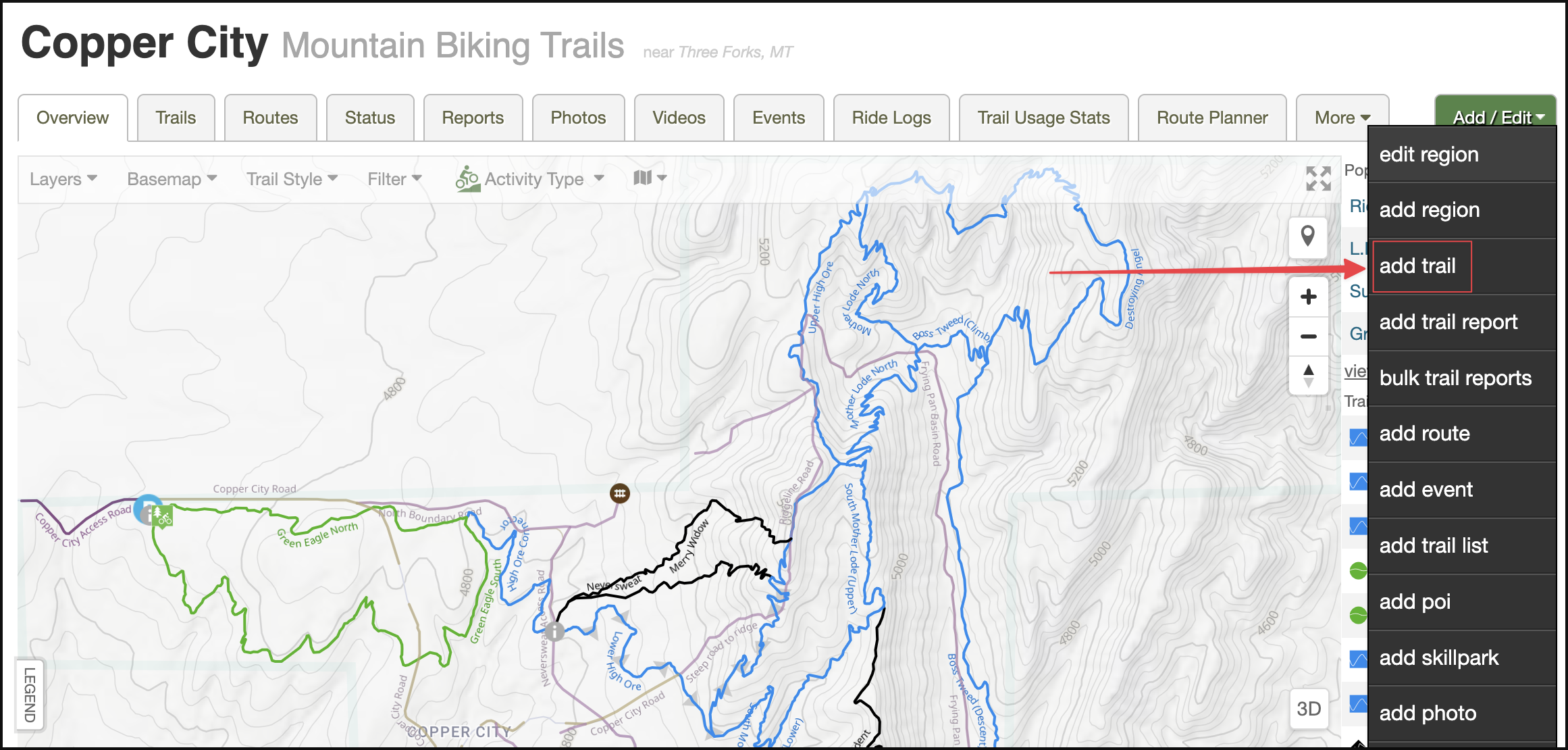Click the gray info marker on map

[554, 631]
